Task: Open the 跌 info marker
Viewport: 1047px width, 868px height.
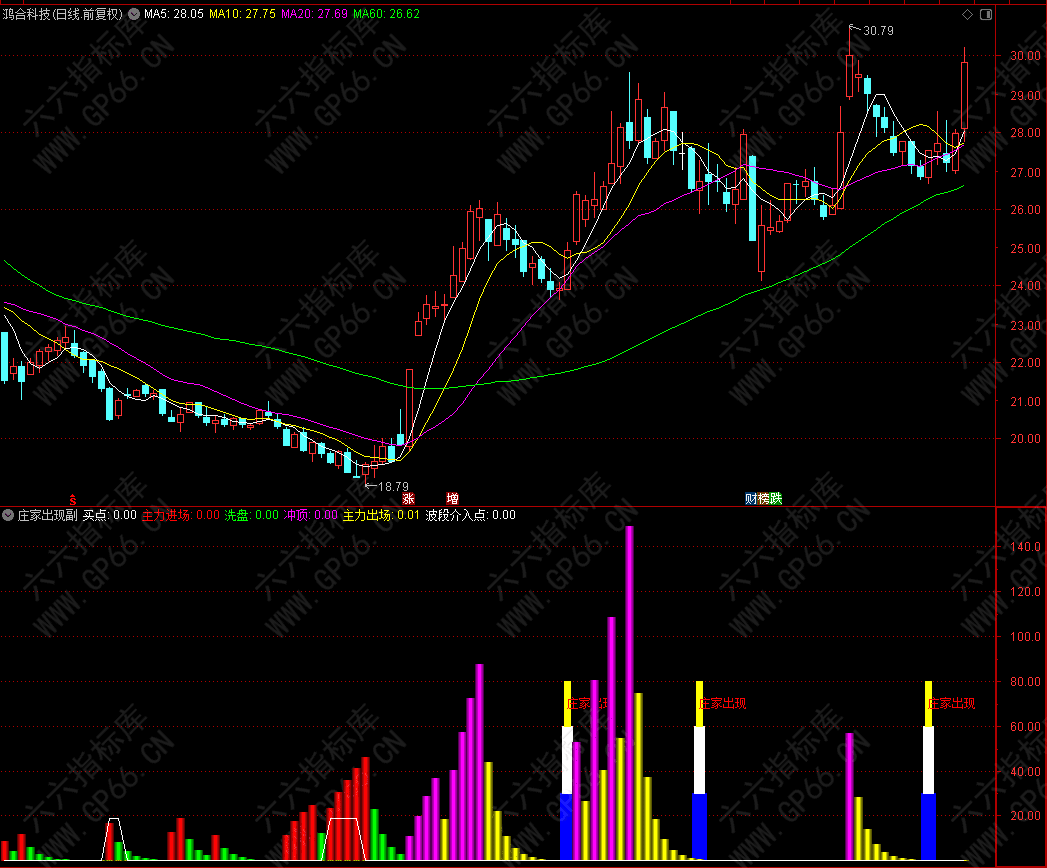Action: coord(775,499)
